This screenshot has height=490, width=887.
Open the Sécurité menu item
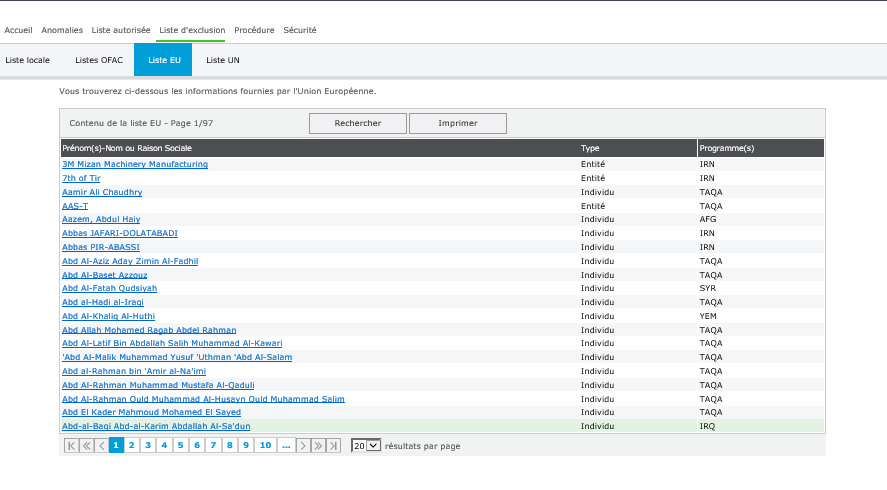click(x=300, y=30)
